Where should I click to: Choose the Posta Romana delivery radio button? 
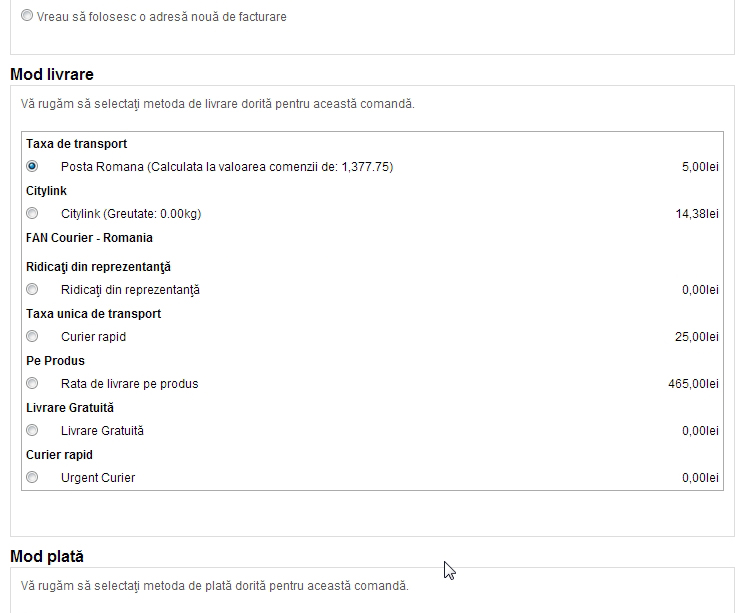32,166
